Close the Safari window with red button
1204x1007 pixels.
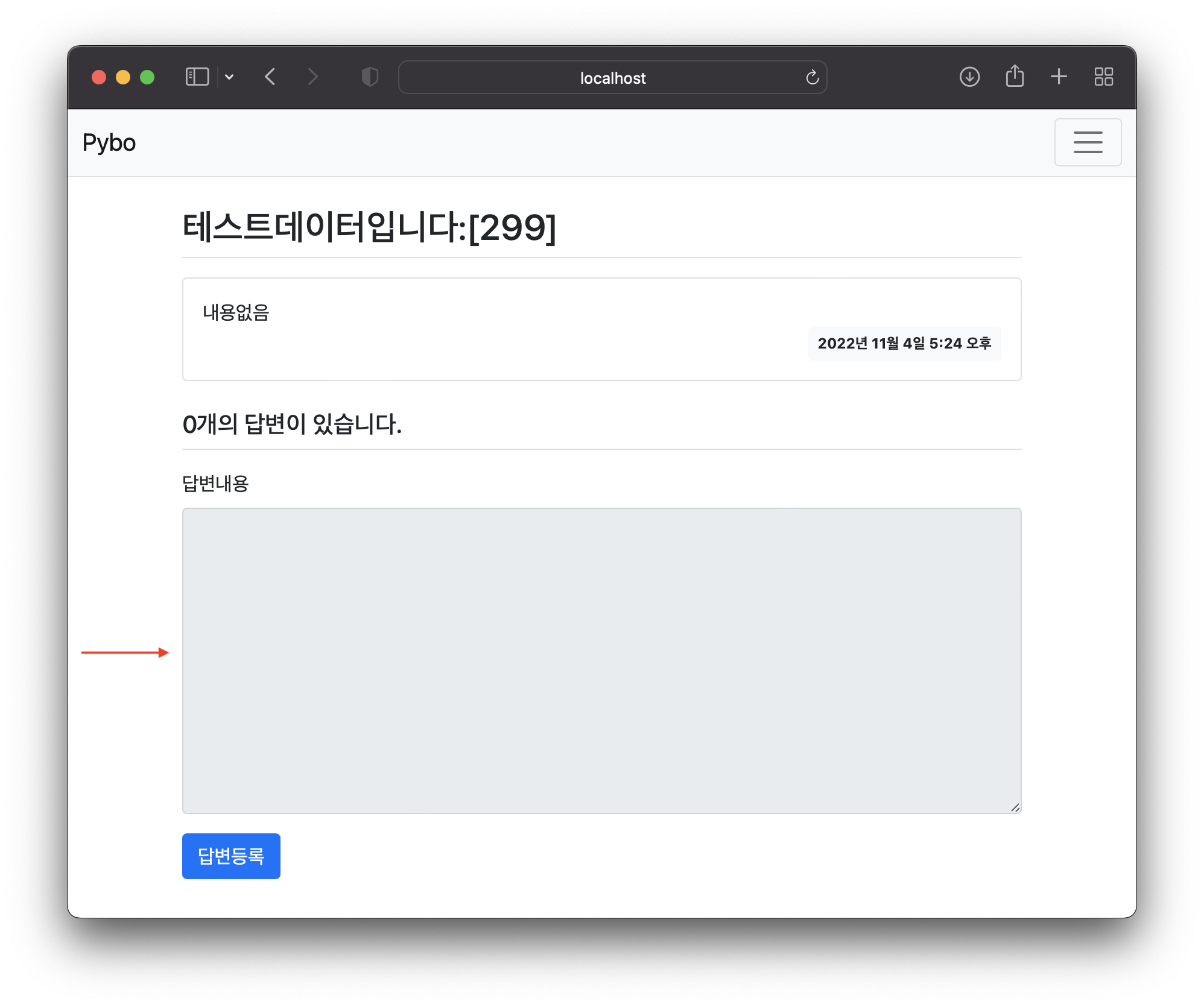(x=99, y=77)
